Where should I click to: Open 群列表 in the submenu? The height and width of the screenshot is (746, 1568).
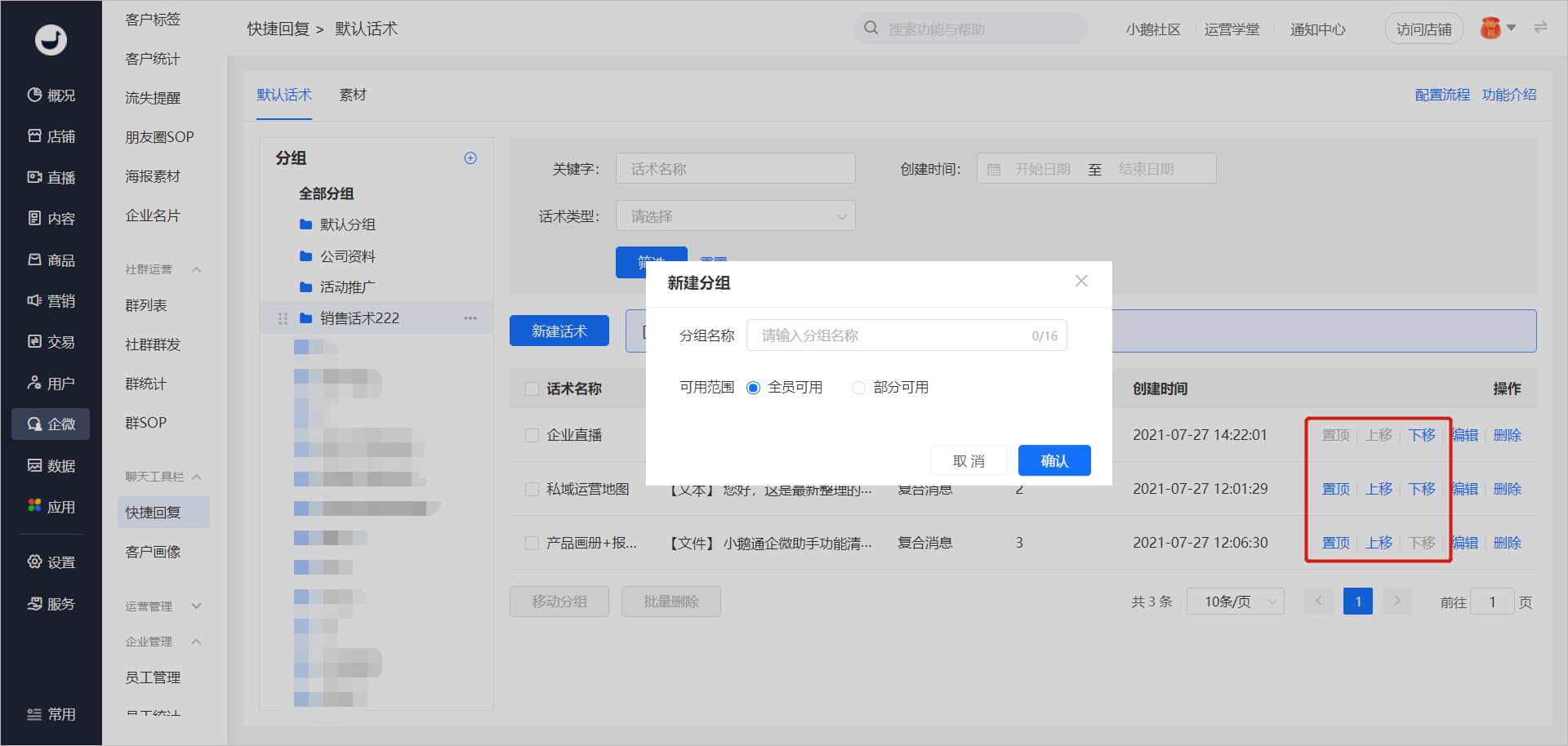[146, 305]
